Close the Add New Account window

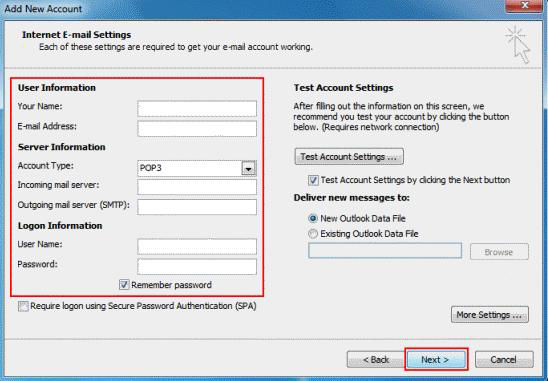click(524, 6)
